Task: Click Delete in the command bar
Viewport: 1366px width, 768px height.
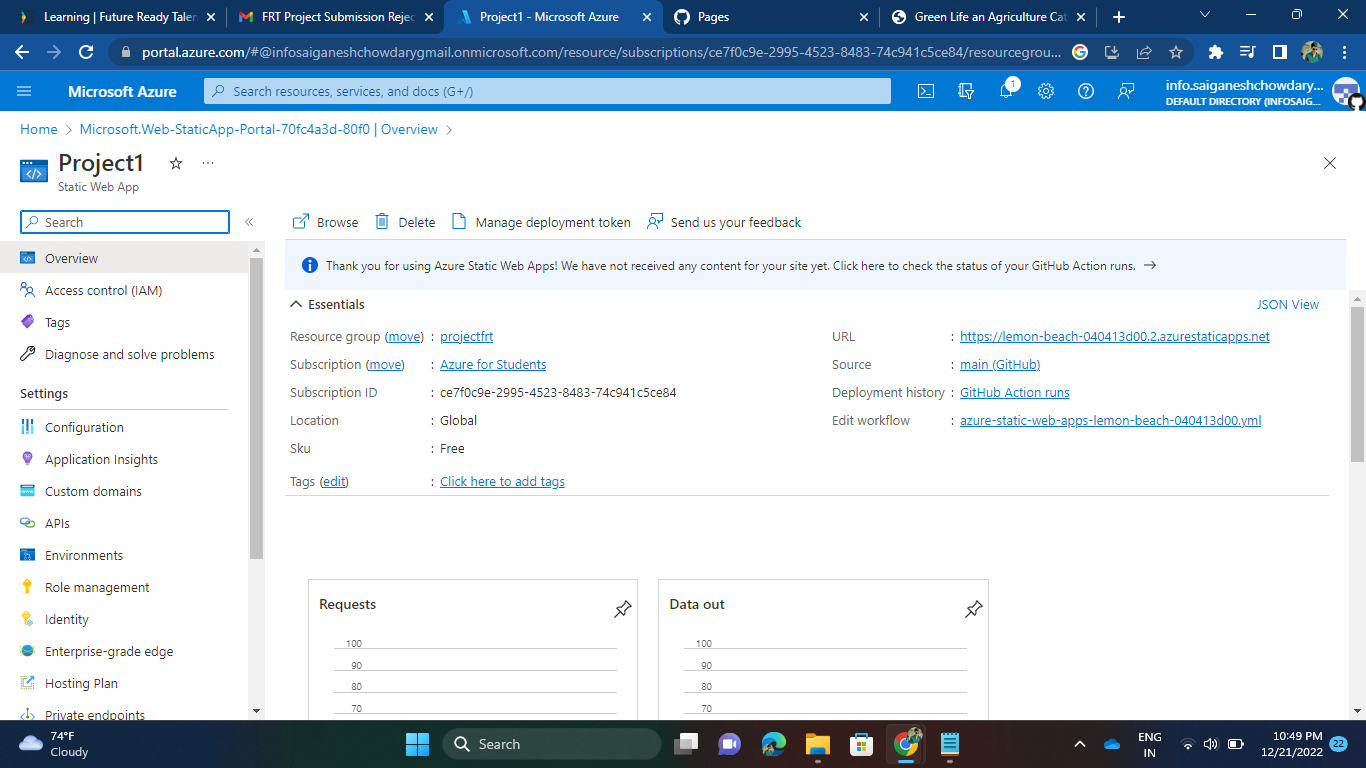Action: (405, 222)
